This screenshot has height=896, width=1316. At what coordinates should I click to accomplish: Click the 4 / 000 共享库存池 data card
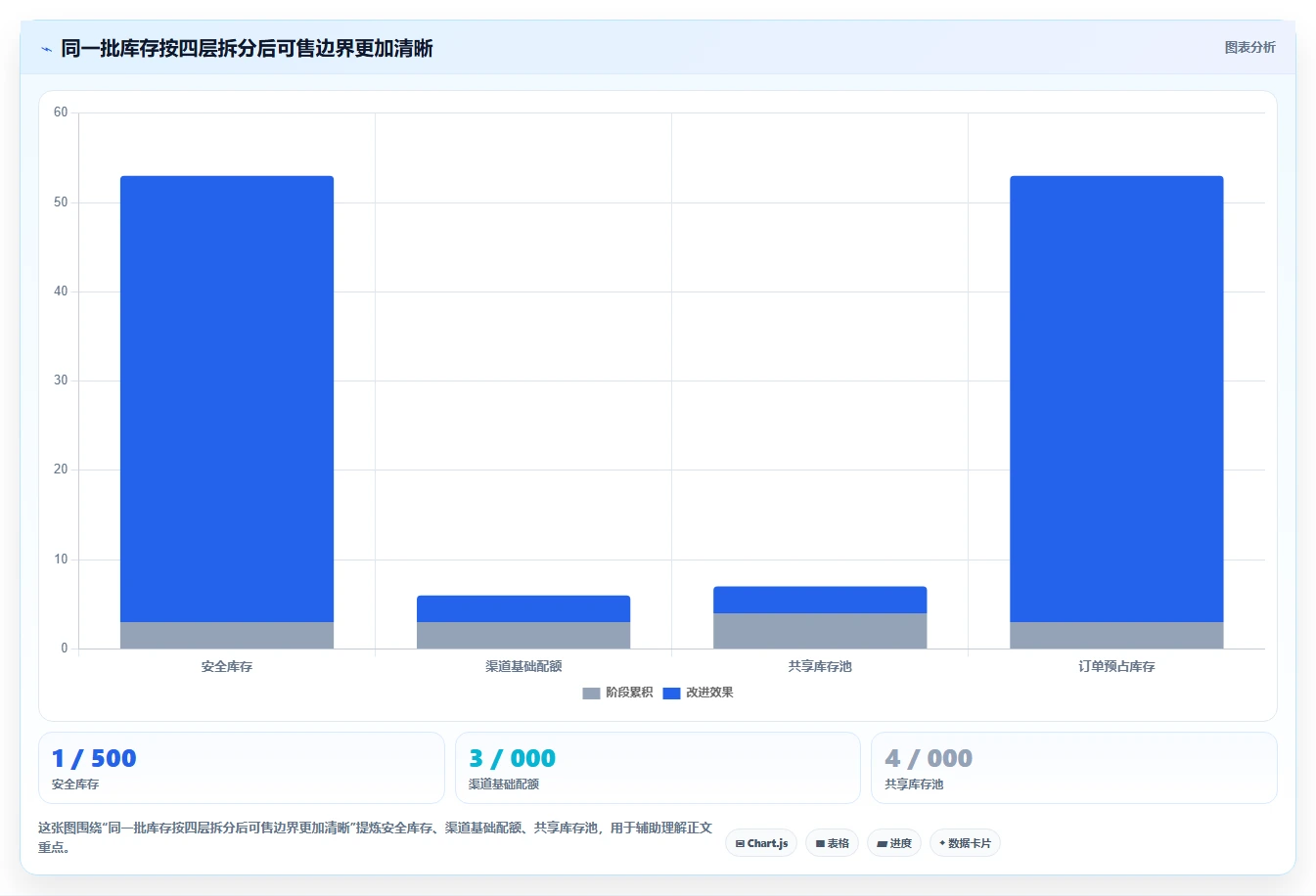point(1074,768)
